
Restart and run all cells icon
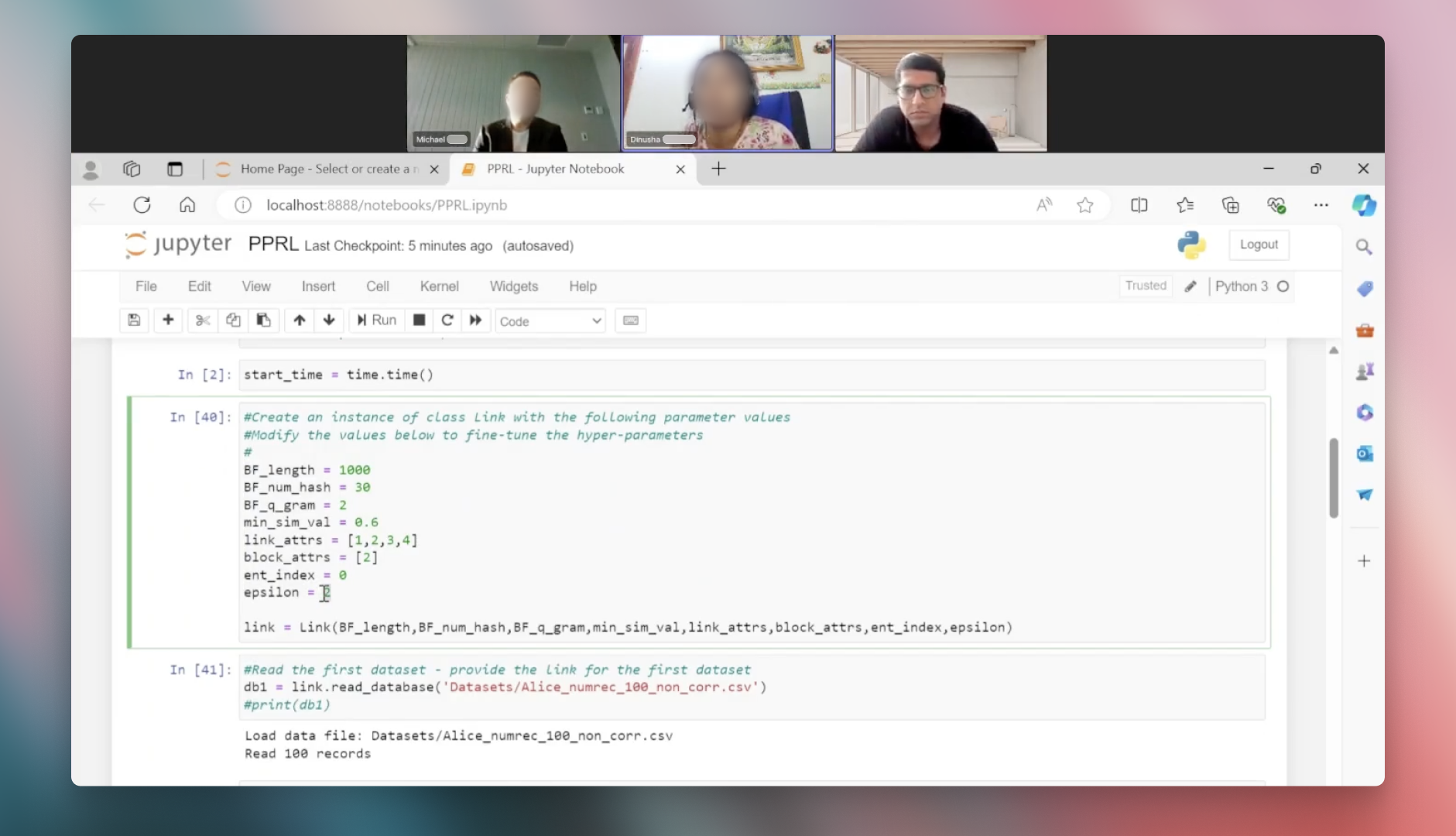point(476,320)
